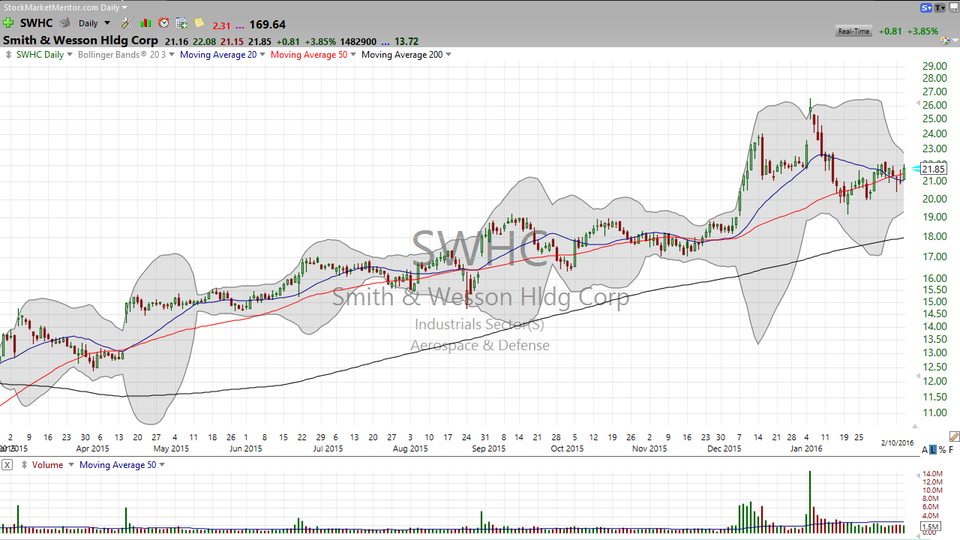Click the 22.08 high price value

(x=204, y=42)
